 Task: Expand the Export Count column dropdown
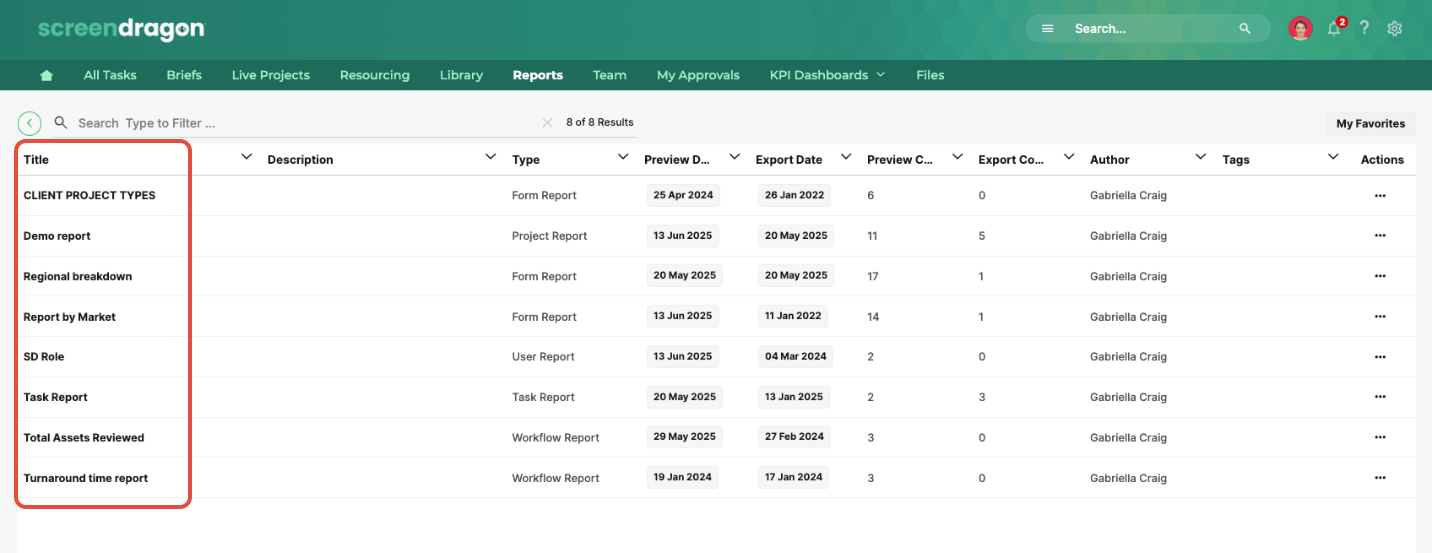[x=1068, y=157]
